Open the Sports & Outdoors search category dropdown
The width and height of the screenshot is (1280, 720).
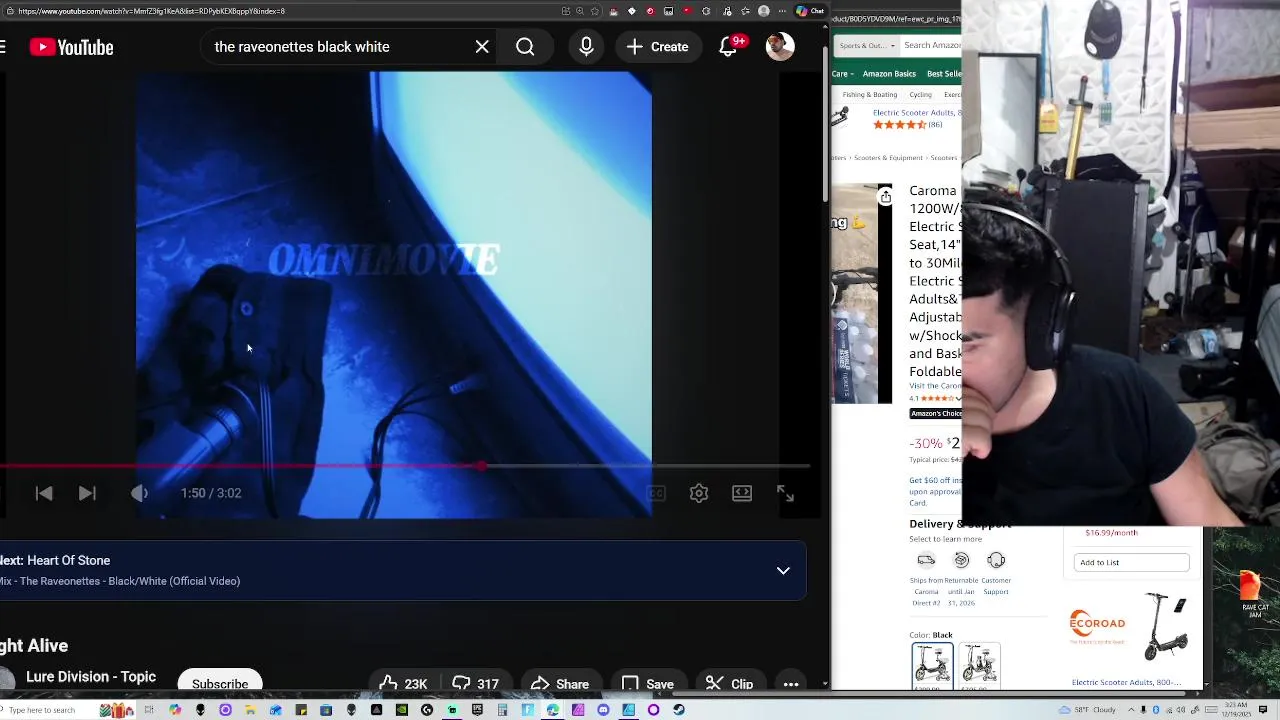866,45
